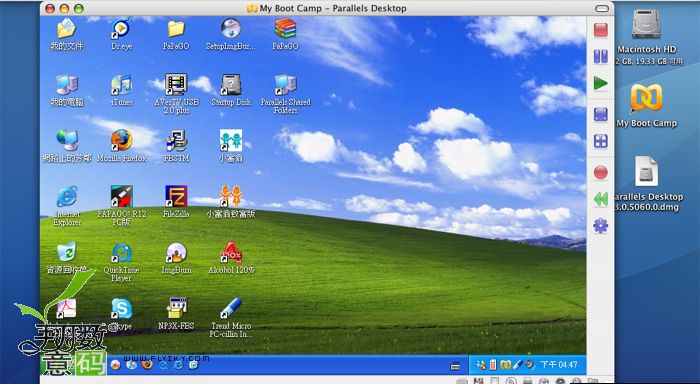Select the Startup Disk desktop icon
This screenshot has height=384, width=700.
click(x=231, y=91)
